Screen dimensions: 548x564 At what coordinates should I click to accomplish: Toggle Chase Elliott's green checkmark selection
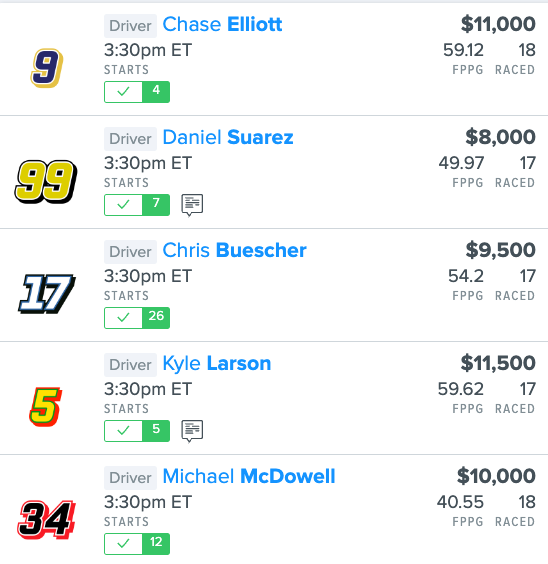tap(123, 92)
